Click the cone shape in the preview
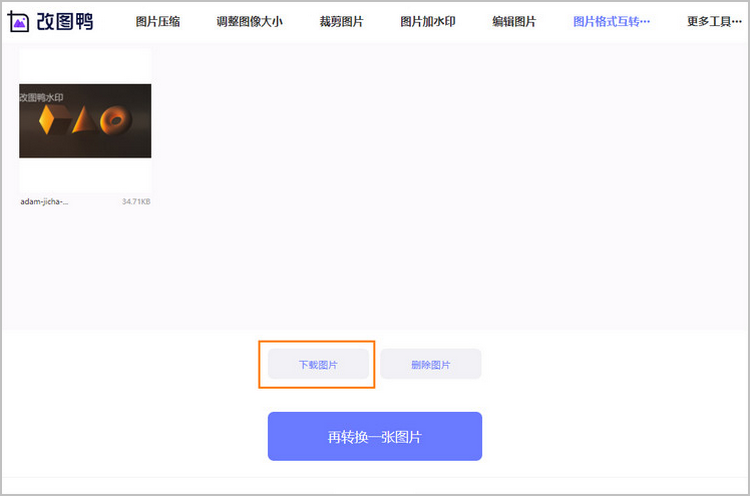 83,121
